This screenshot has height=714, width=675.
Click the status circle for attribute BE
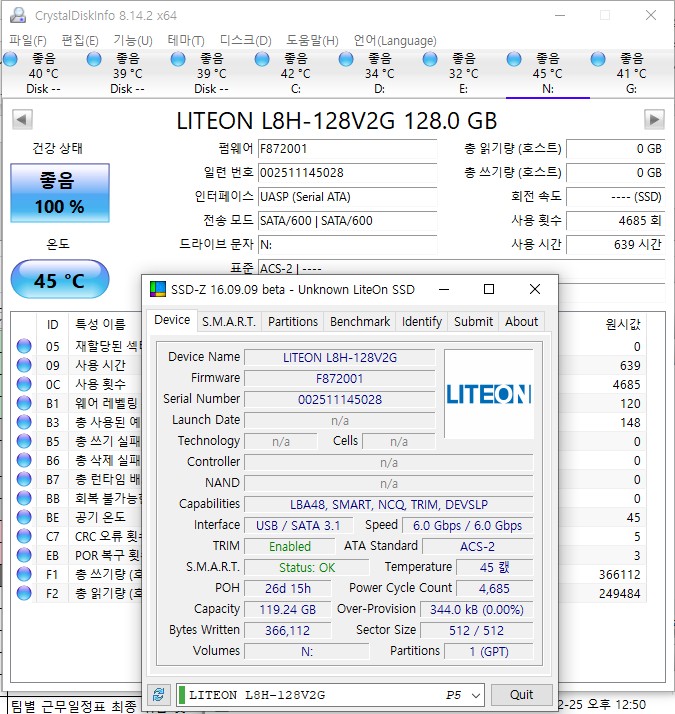coord(24,517)
